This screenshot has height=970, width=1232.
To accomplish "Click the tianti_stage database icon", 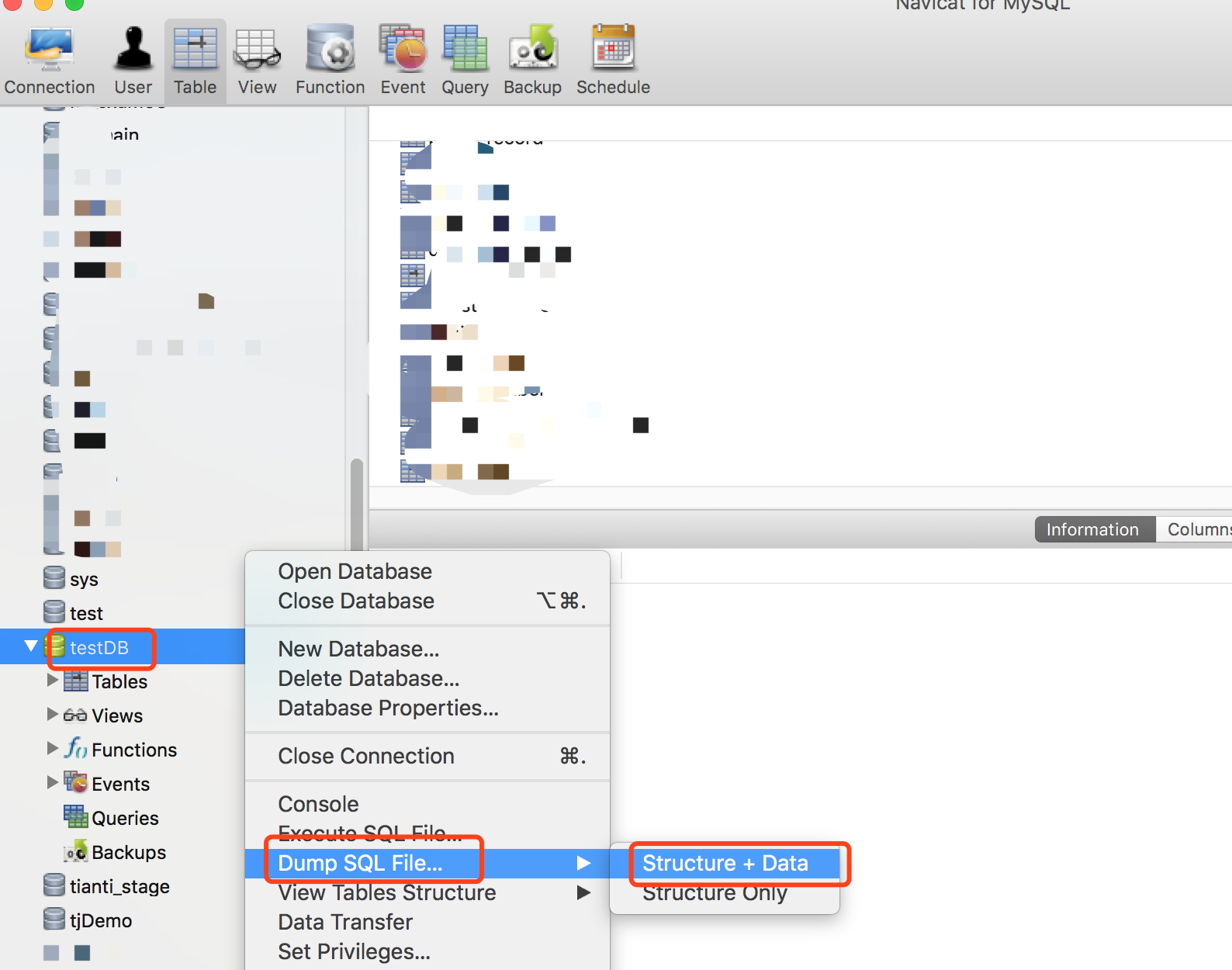I will (x=54, y=885).
